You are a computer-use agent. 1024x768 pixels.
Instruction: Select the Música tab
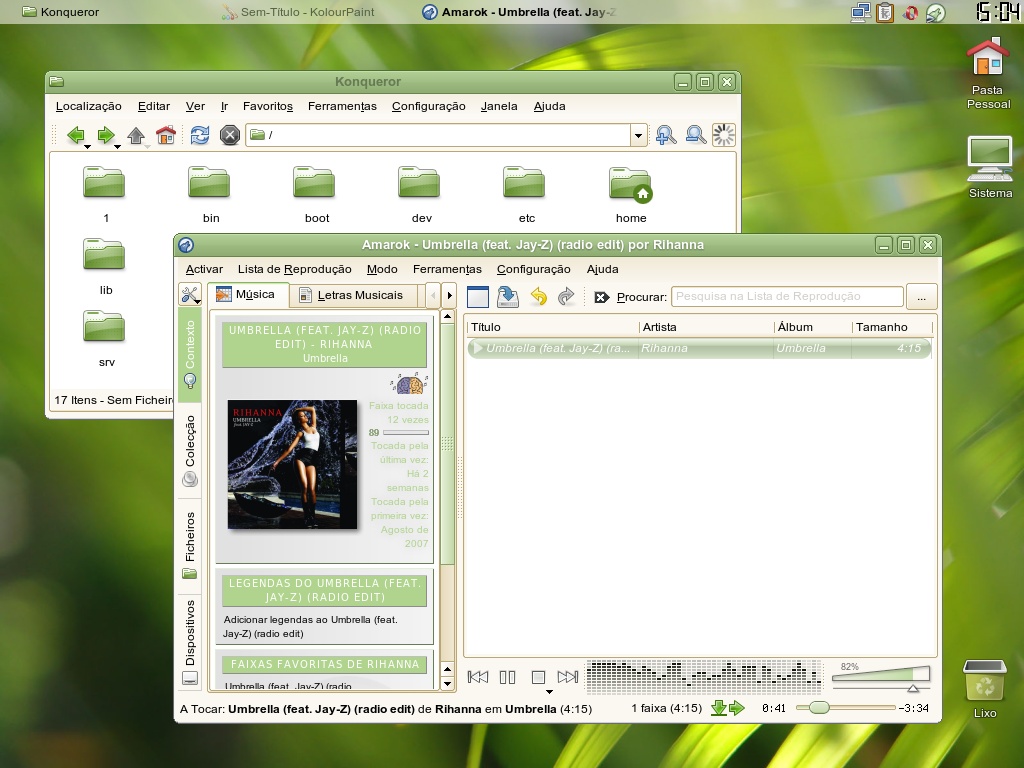[248, 295]
